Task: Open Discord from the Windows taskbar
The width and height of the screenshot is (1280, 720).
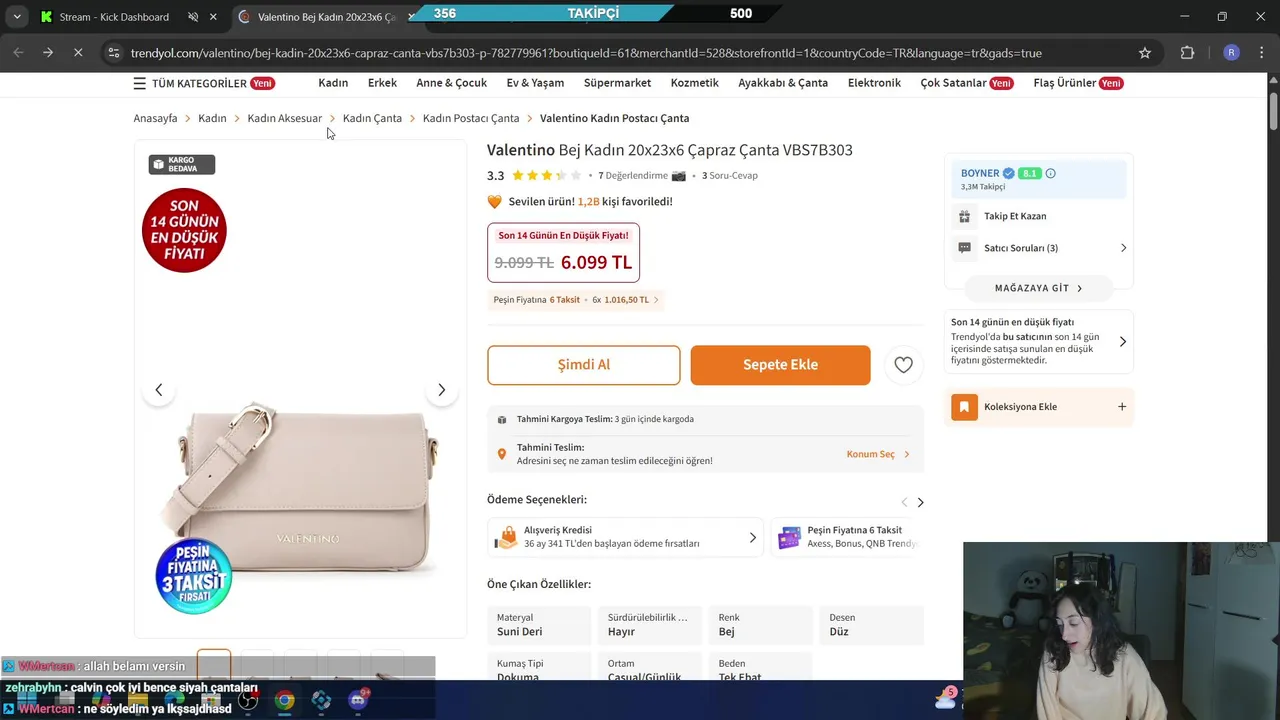Action: (358, 700)
